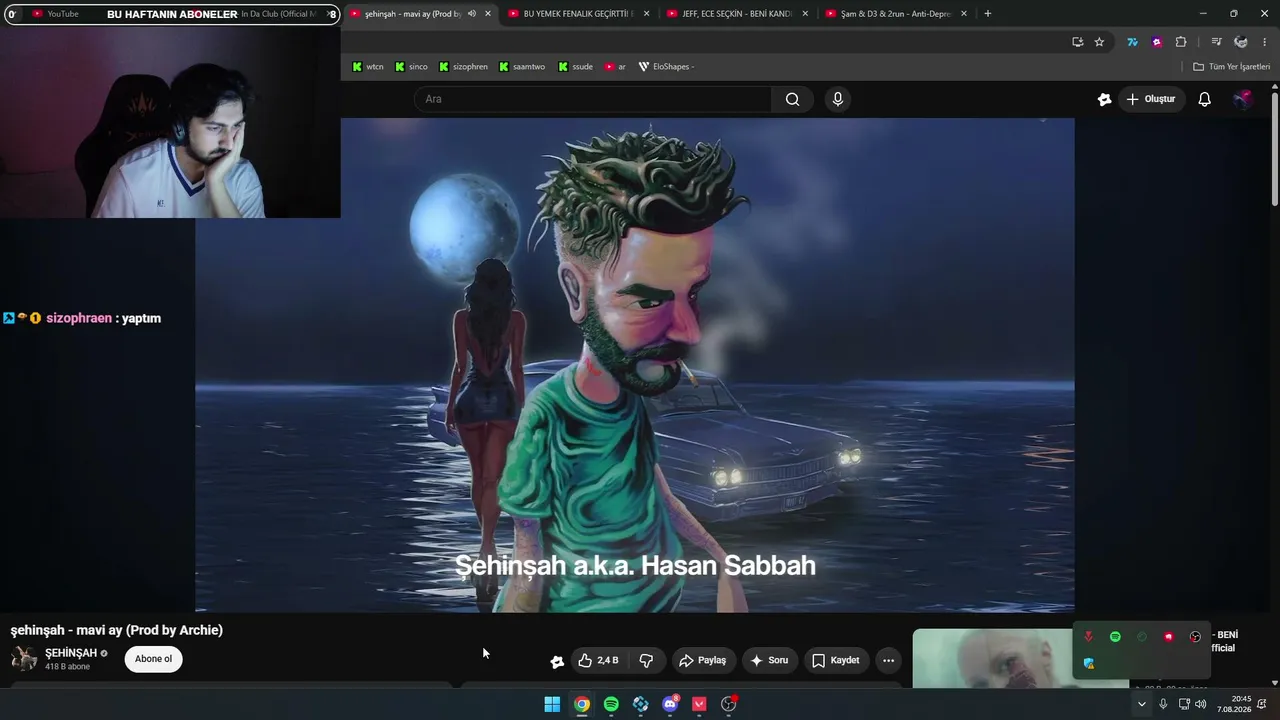Open the 'ar' YouTube bookmark
1280x720 pixels.
pos(615,67)
